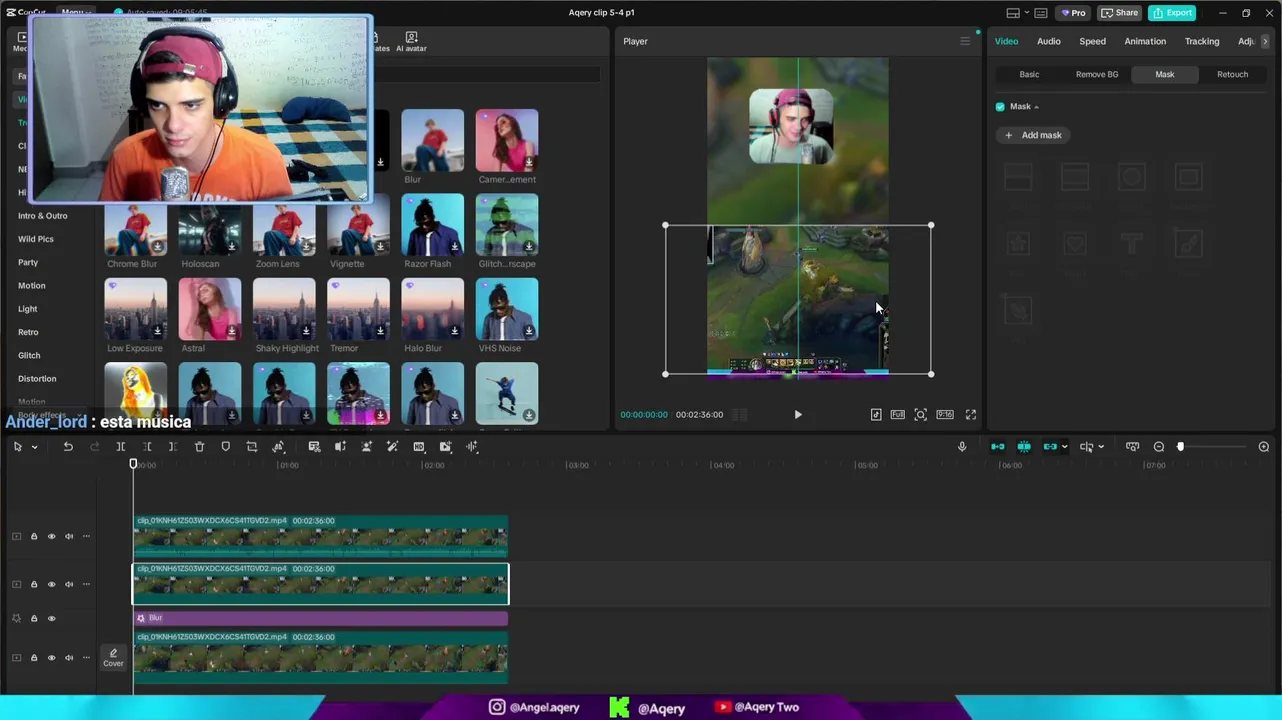Hide the top video track
The image size is (1282, 720).
point(52,536)
